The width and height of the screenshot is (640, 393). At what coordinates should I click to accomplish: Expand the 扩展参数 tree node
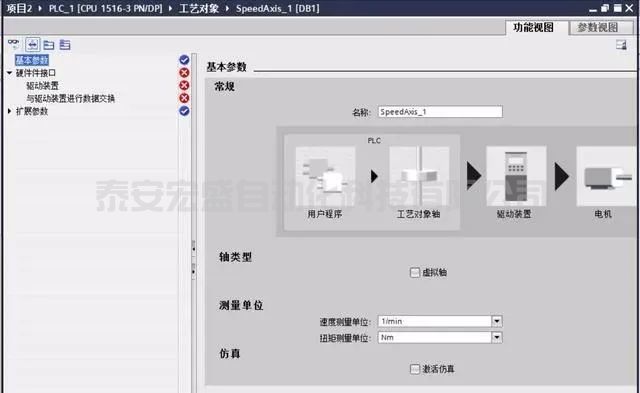9,111
